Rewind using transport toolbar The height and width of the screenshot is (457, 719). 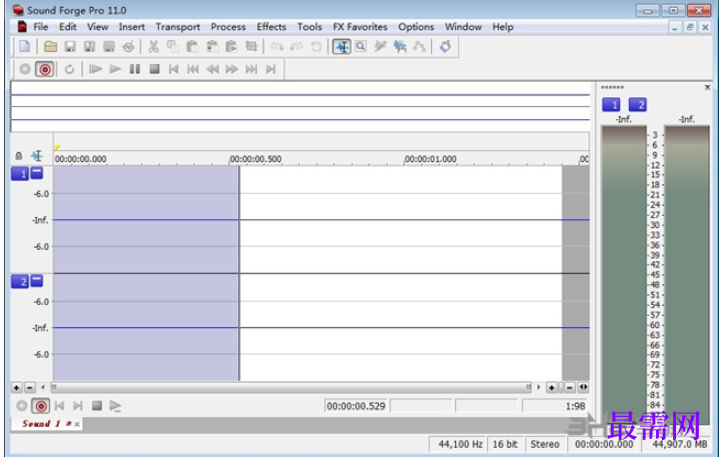point(212,69)
